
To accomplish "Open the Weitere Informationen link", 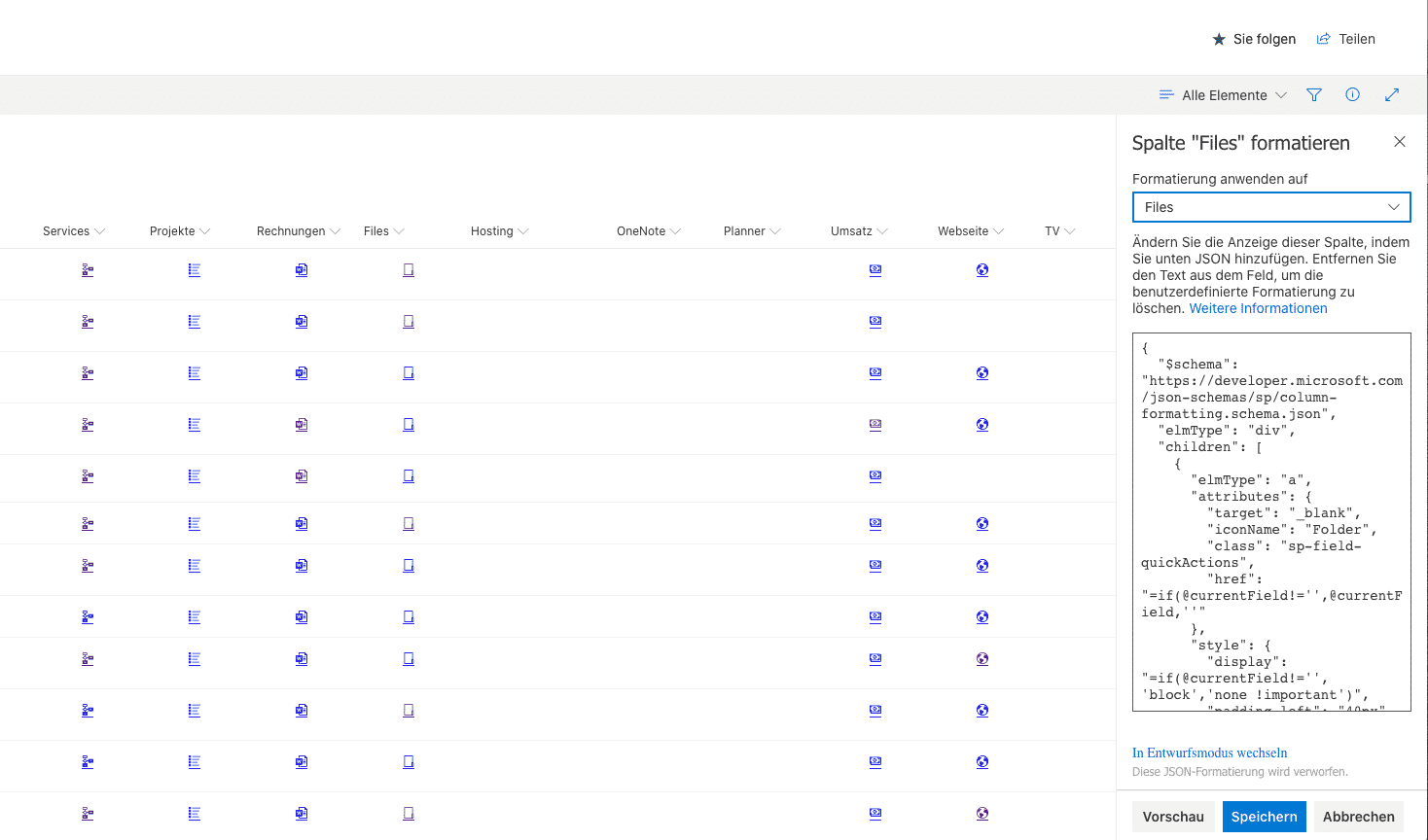I will pos(1258,308).
